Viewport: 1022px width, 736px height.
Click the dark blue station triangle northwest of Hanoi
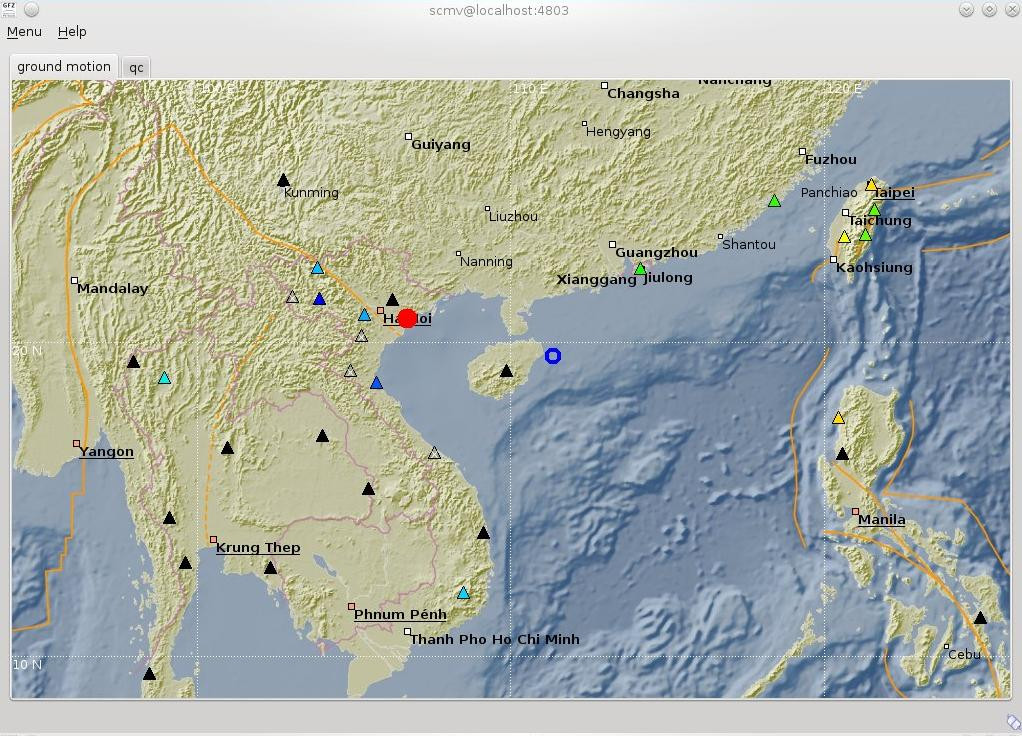click(319, 299)
